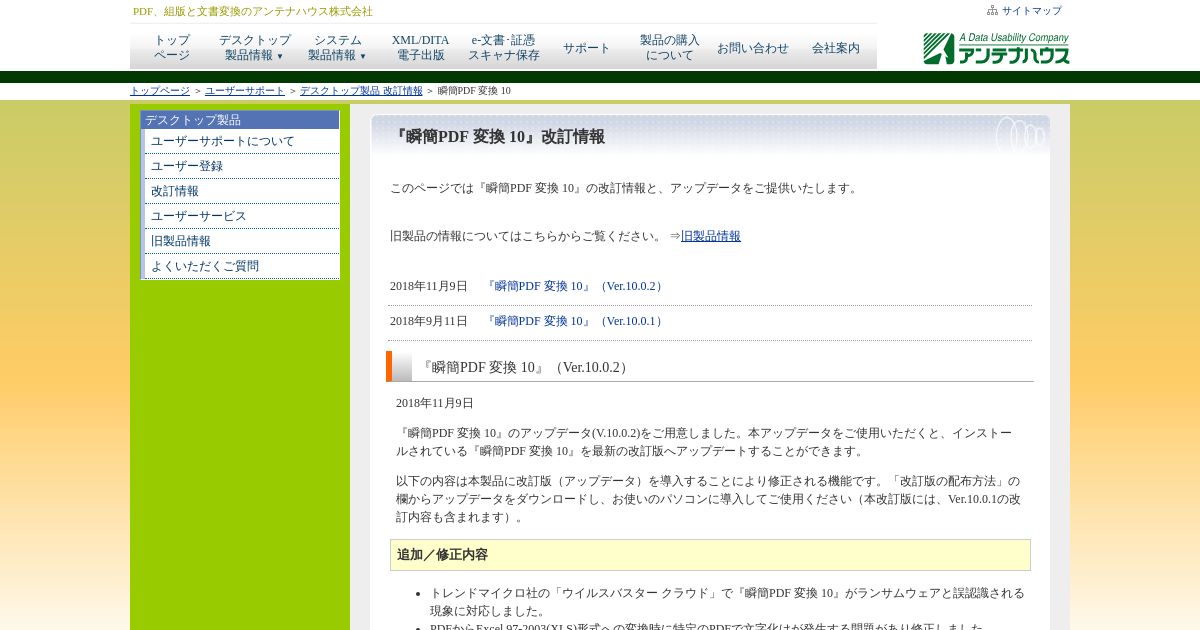Click the ユーザーサポート breadcrumb link

245,91
